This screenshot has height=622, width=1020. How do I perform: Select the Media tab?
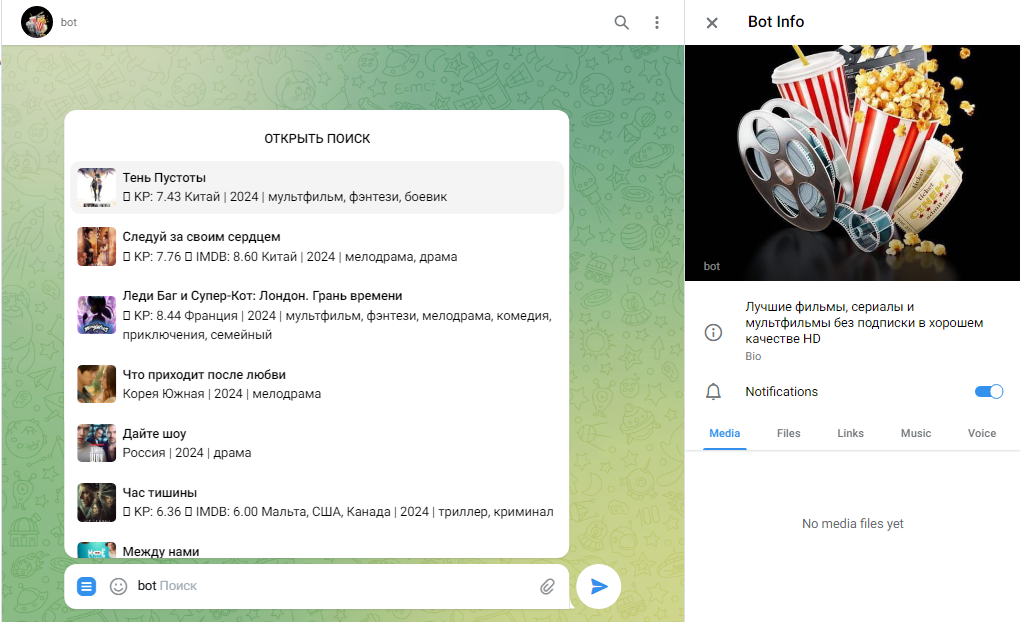click(x=724, y=433)
